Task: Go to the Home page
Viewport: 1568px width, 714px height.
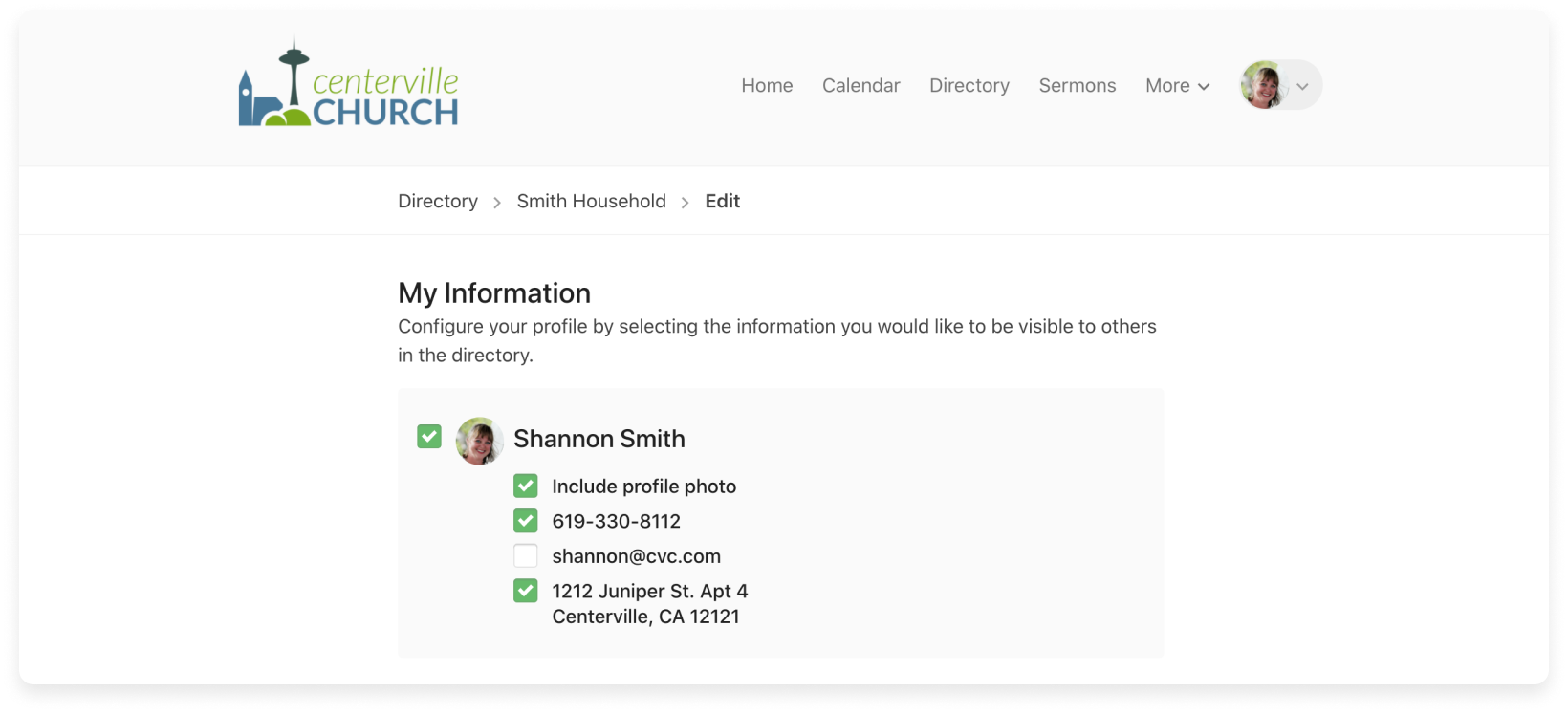Action: pos(767,86)
